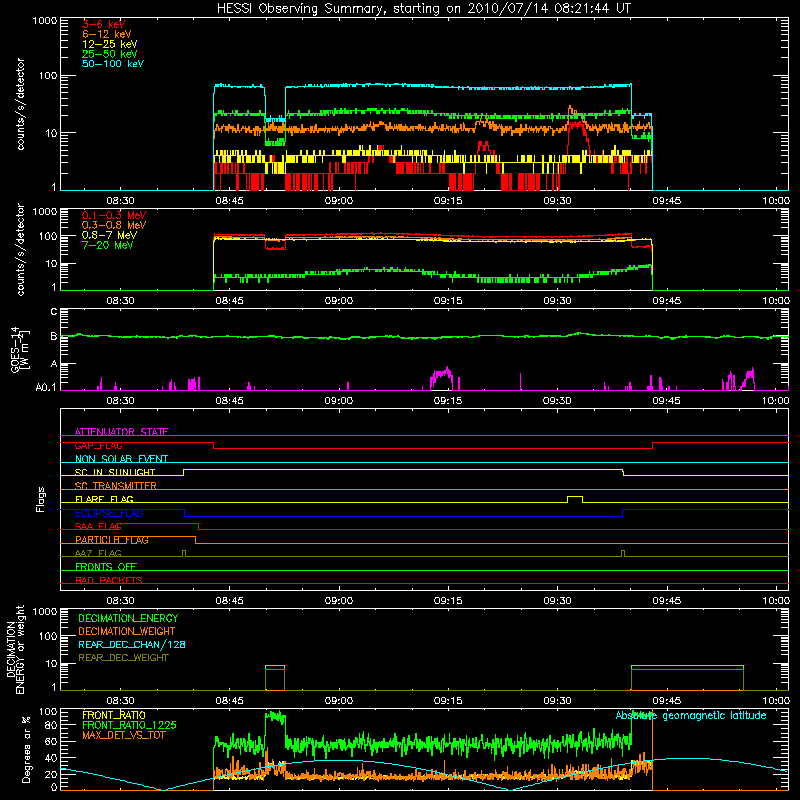
Task: Select the FLARE_FLAG label
Action: coord(104,499)
